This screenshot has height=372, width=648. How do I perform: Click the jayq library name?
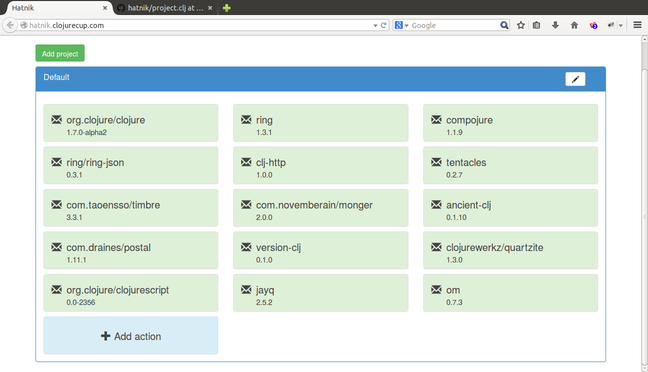[265, 290]
